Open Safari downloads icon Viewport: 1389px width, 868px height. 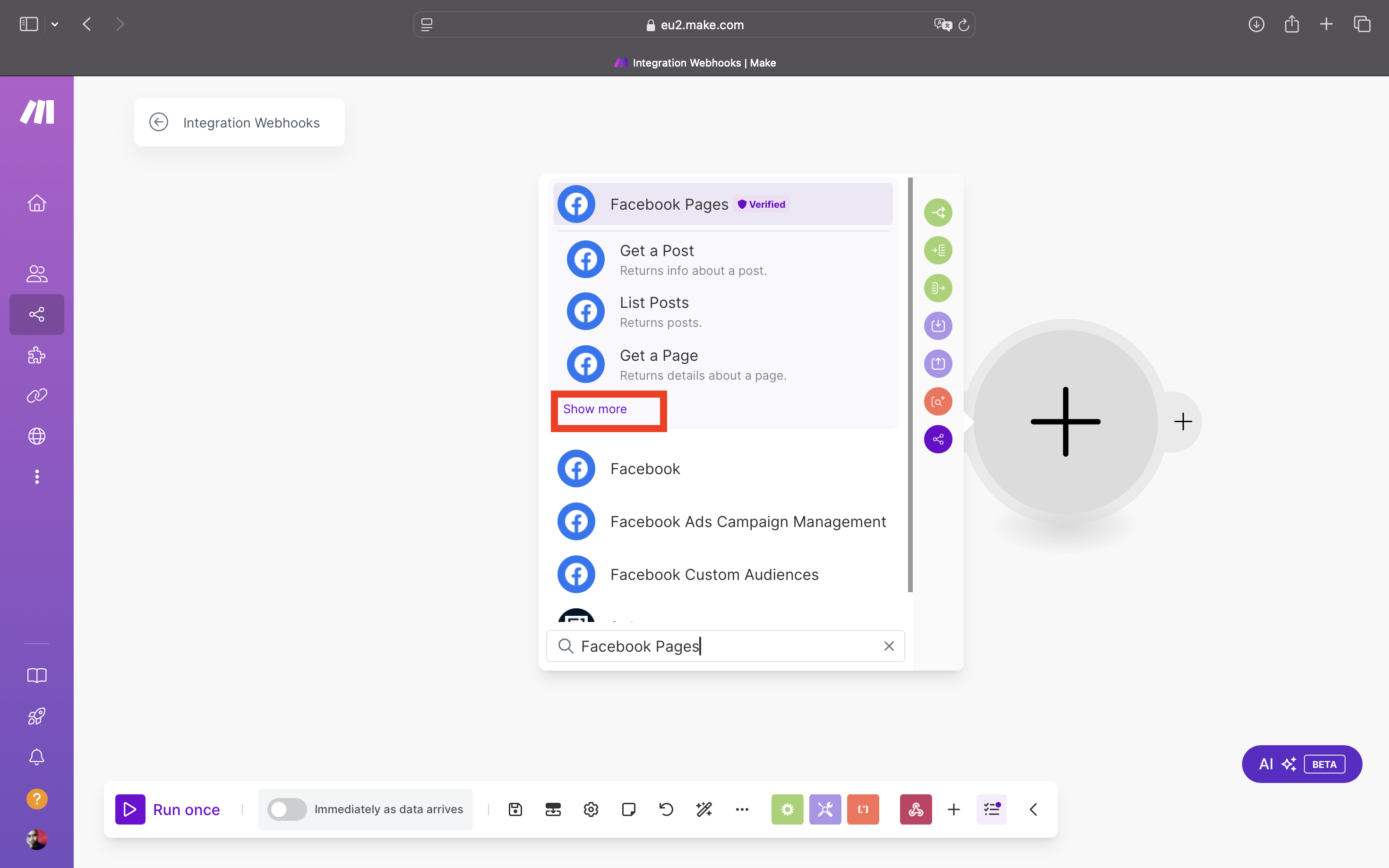tap(1256, 24)
